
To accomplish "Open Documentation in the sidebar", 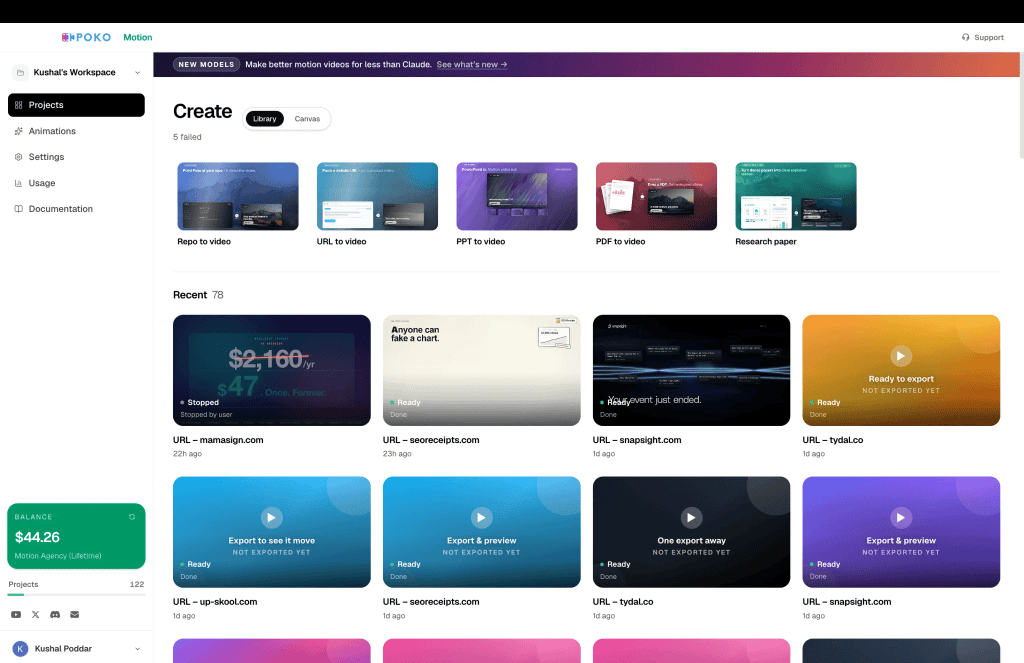I will pyautogui.click(x=76, y=209).
